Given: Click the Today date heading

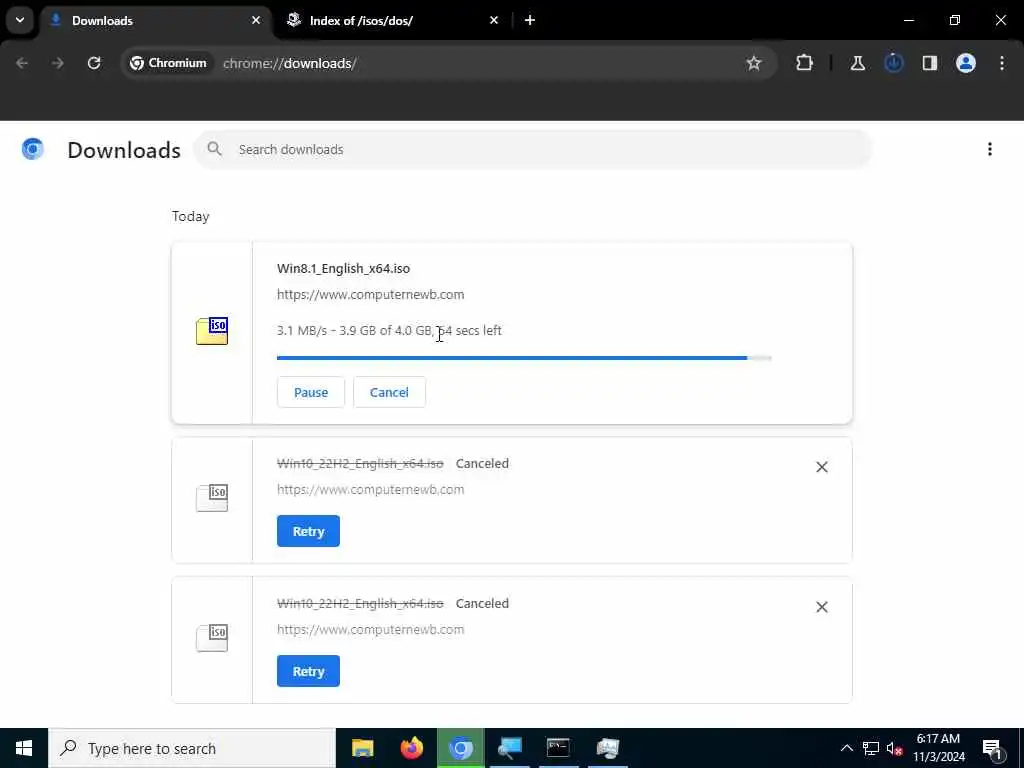Looking at the screenshot, I should [190, 216].
